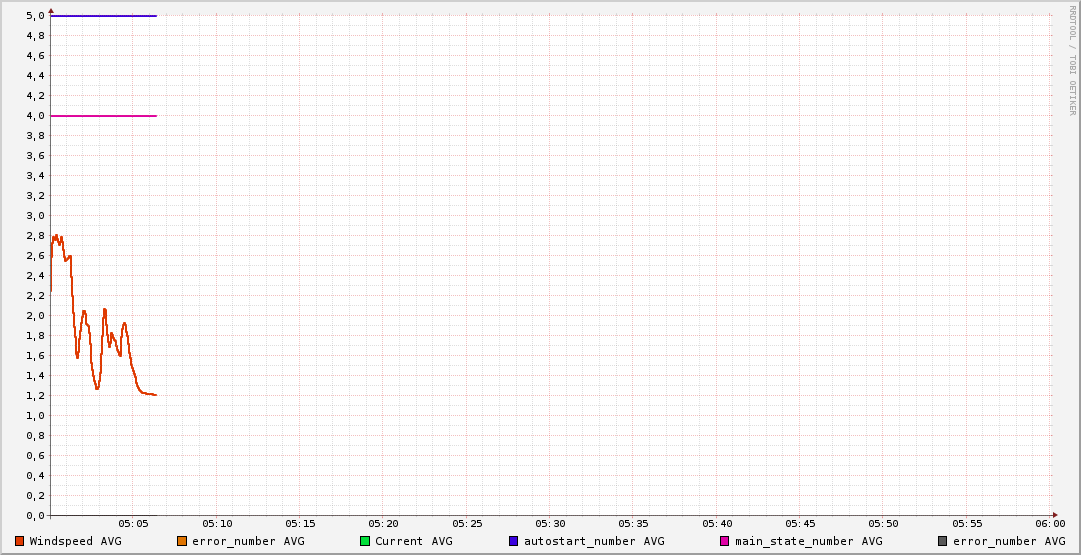Click the 05:30 time axis label
Viewport: 1081px width, 555px height.
point(550,523)
